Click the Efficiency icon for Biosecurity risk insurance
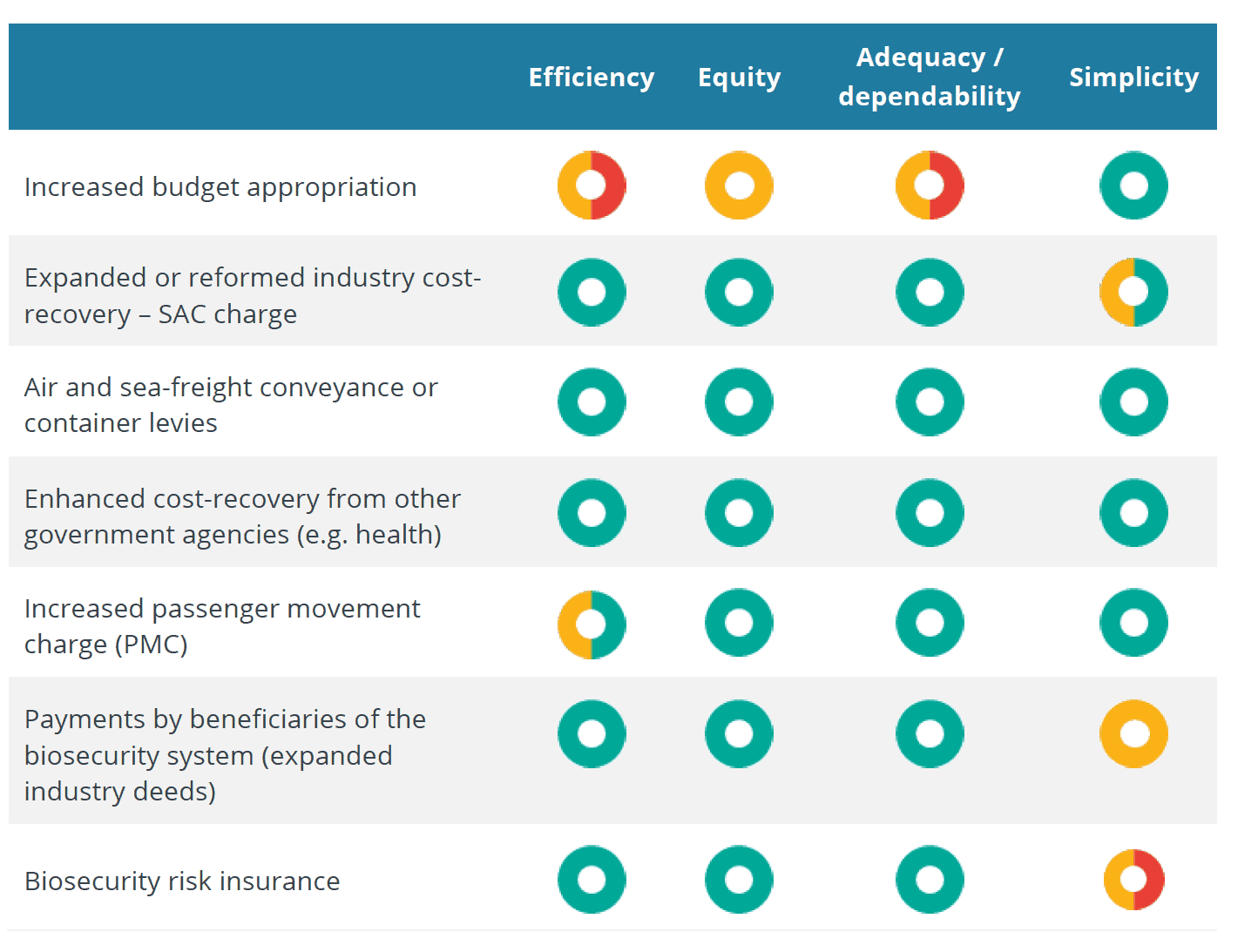Image resolution: width=1258 pixels, height=952 pixels. pyautogui.click(x=592, y=879)
